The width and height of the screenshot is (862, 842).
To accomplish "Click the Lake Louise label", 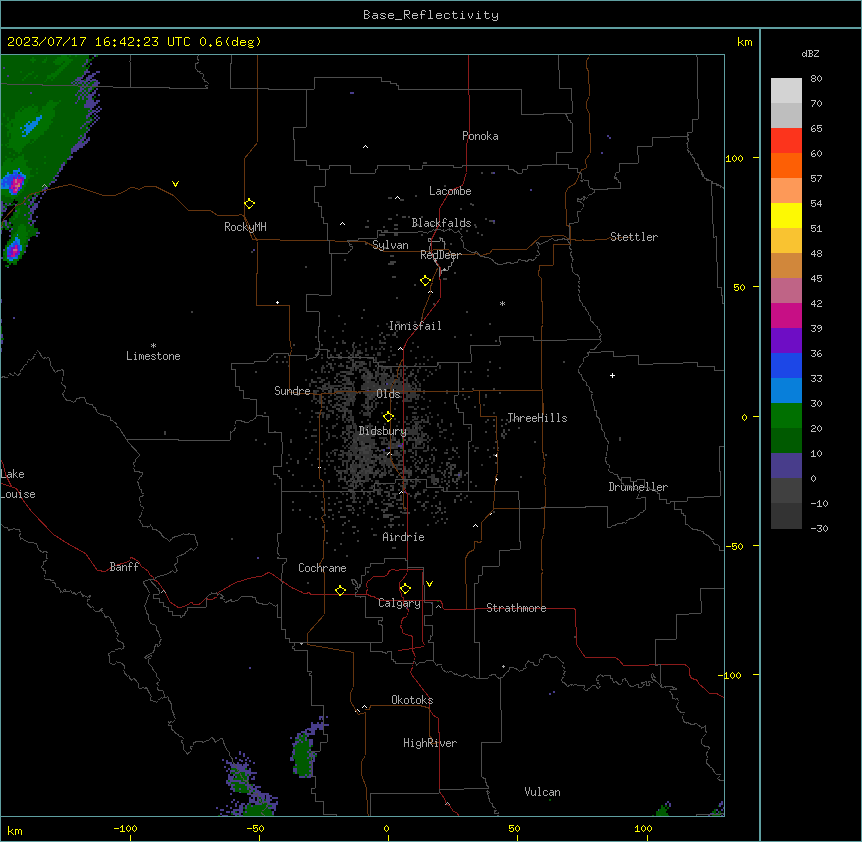I will pyautogui.click(x=18, y=484).
